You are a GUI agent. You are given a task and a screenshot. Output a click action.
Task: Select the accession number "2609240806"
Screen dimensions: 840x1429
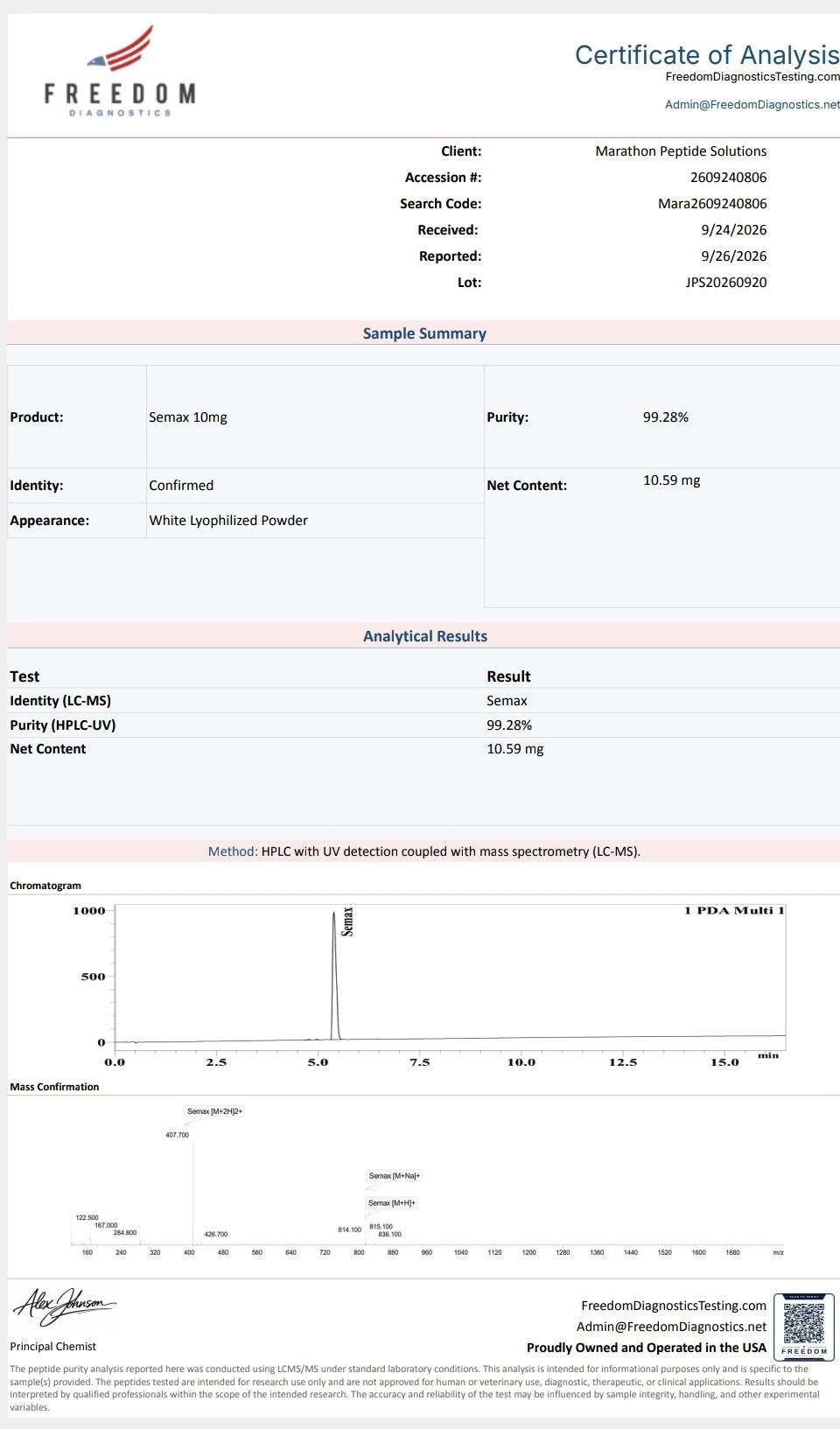[x=728, y=178]
